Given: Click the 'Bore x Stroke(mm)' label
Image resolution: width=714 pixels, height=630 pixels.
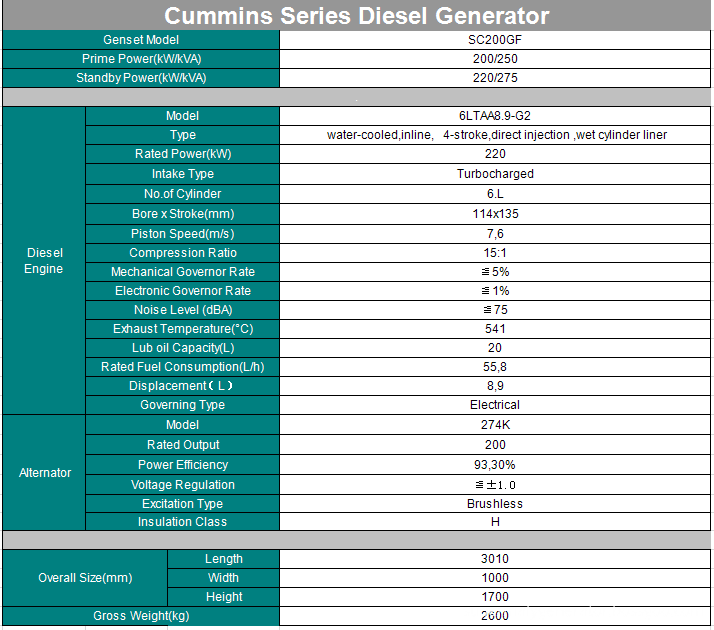Looking at the screenshot, I should tap(183, 214).
